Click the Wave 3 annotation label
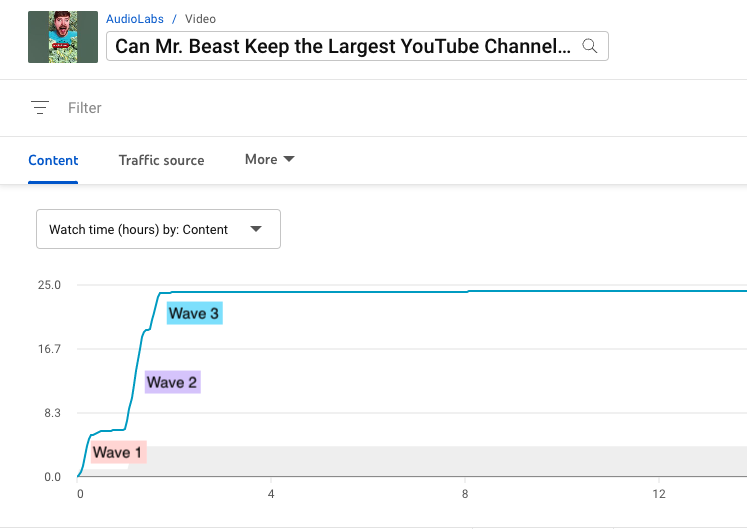 pos(194,313)
